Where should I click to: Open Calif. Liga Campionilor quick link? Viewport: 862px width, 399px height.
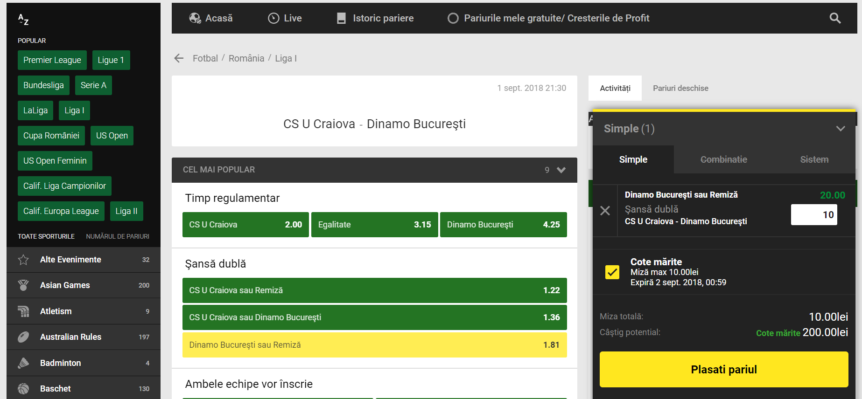[x=65, y=186]
